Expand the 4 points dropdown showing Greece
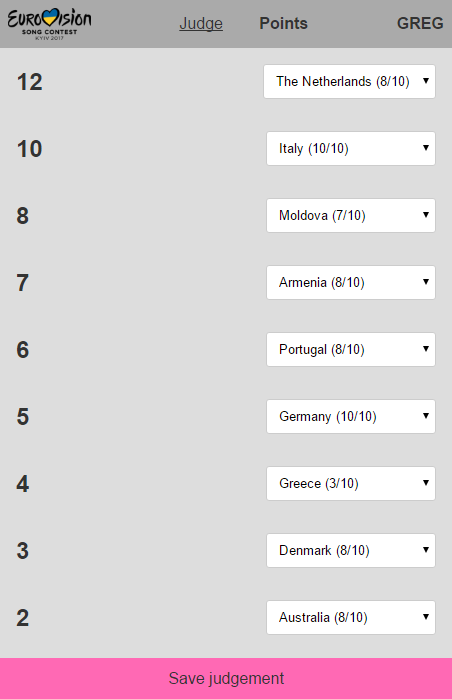 click(x=351, y=483)
